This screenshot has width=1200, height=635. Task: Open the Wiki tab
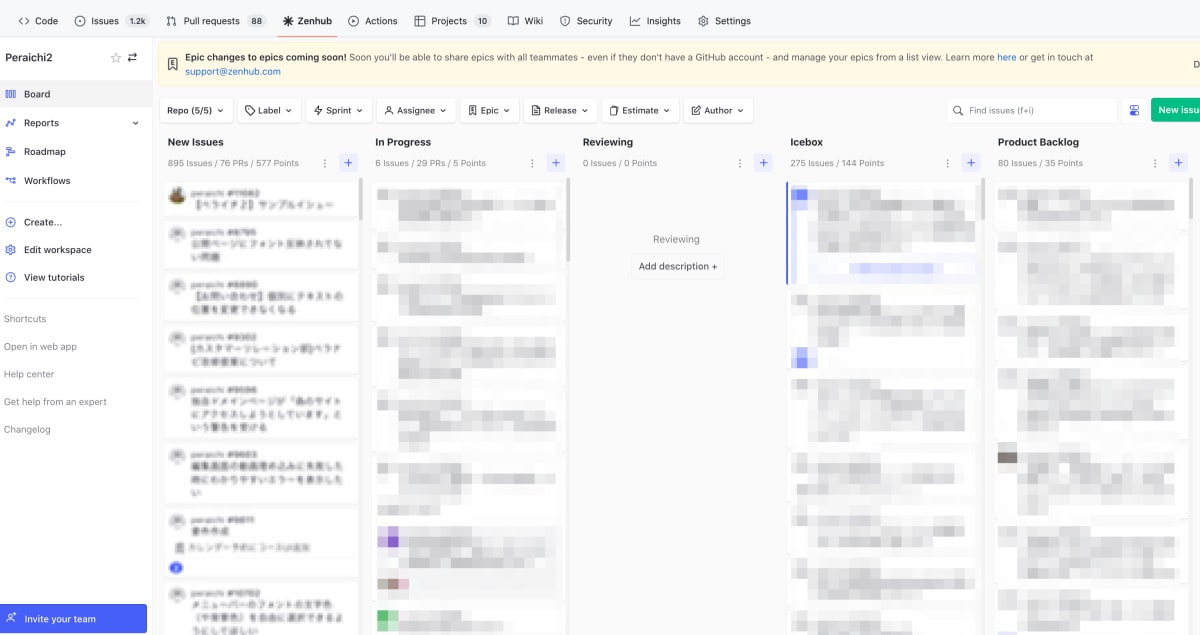(x=525, y=21)
